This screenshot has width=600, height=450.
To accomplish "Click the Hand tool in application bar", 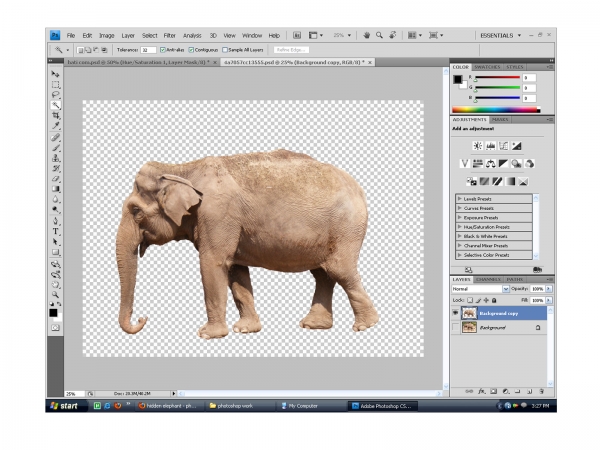I will (367, 35).
